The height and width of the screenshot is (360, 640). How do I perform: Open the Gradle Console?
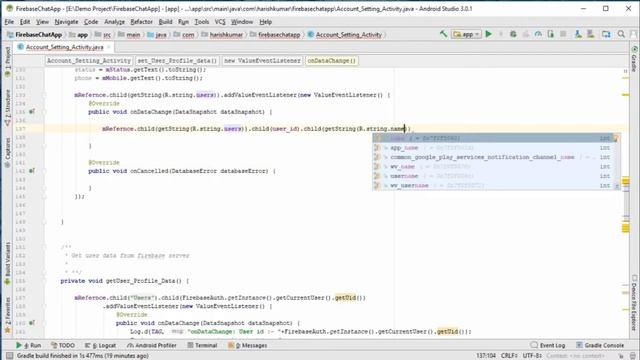coord(600,345)
